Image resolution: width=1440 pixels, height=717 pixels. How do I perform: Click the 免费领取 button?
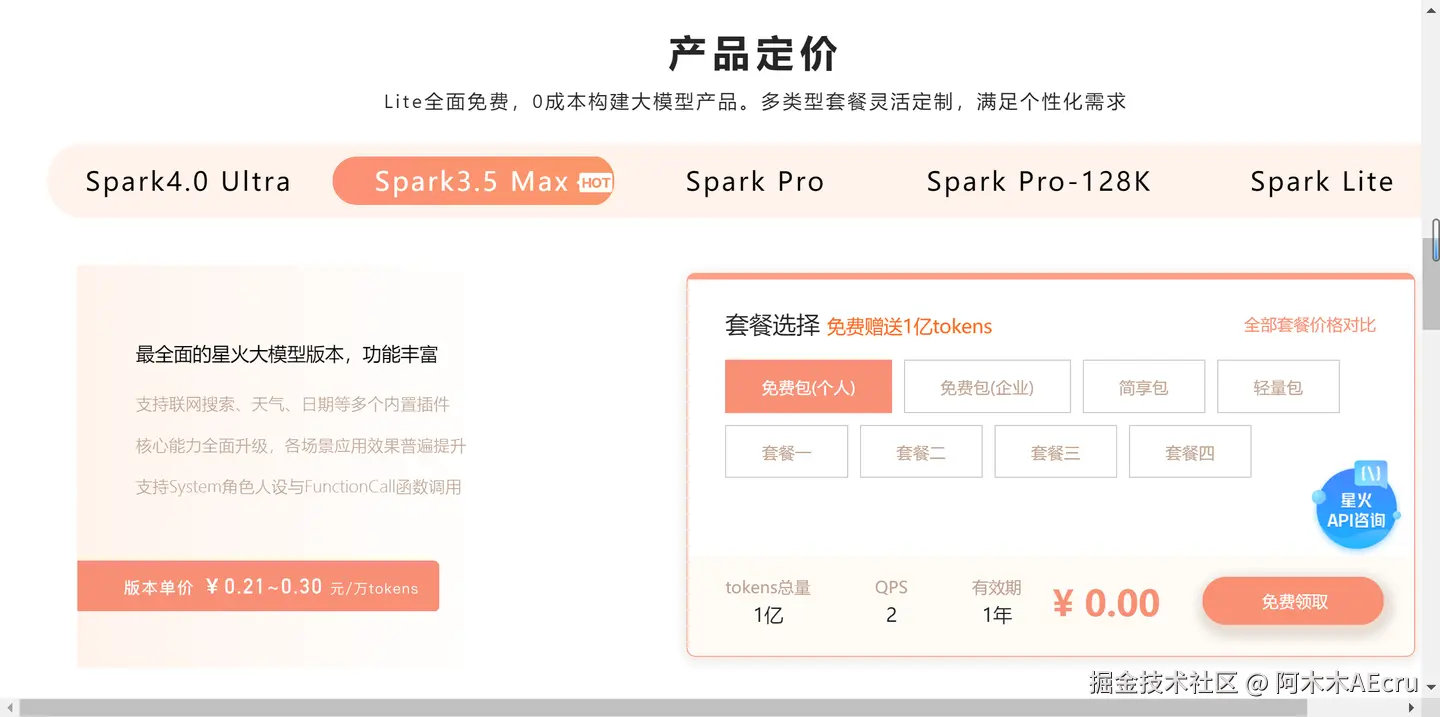pos(1293,601)
